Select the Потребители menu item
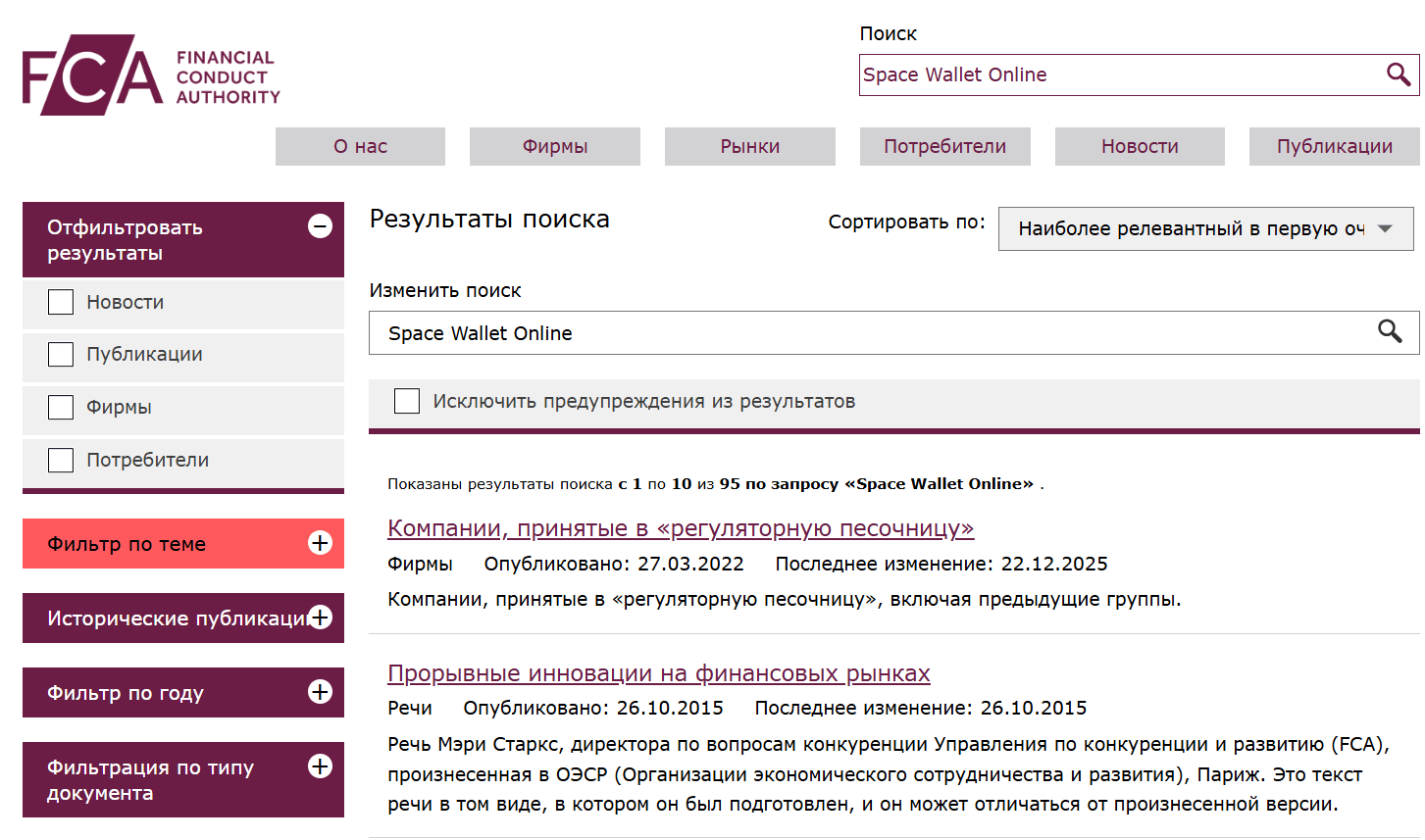The width and height of the screenshot is (1425, 840). pyautogui.click(x=944, y=146)
